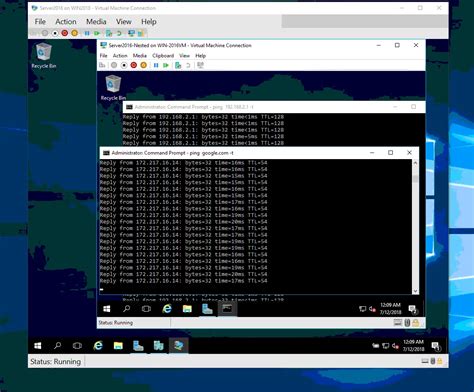
Task: Open Task View on nested VM taskbar
Action: tap(146, 309)
